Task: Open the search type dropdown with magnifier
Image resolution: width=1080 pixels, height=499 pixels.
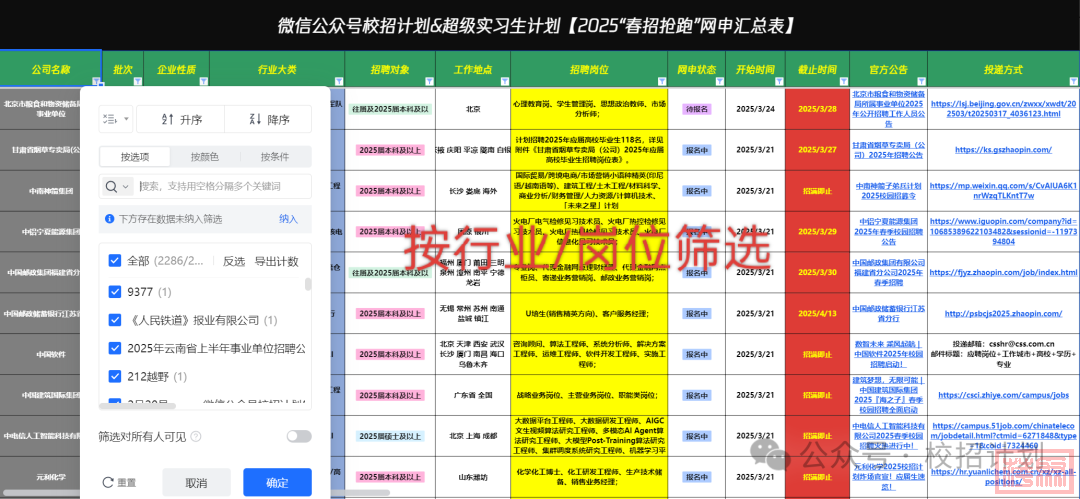Action: [118, 186]
